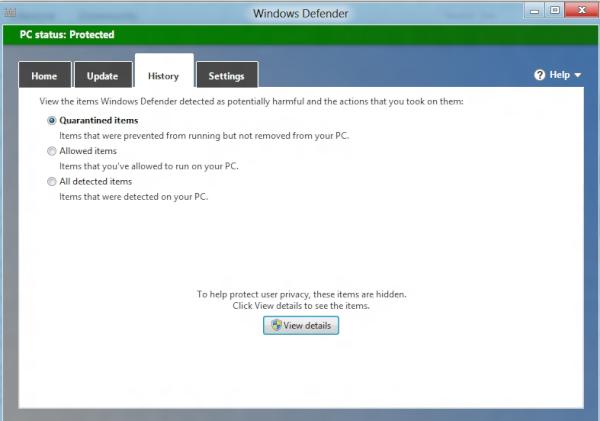Click the Help question mark icon
This screenshot has height=421, width=600.
pos(540,75)
